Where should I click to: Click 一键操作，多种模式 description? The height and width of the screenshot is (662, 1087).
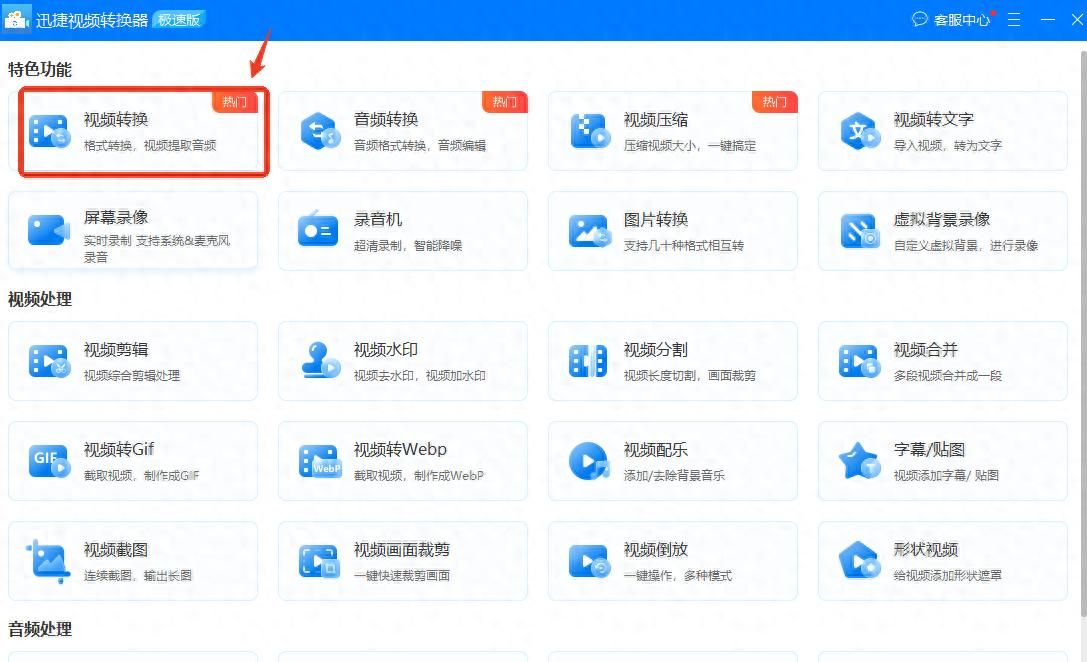tap(677, 575)
